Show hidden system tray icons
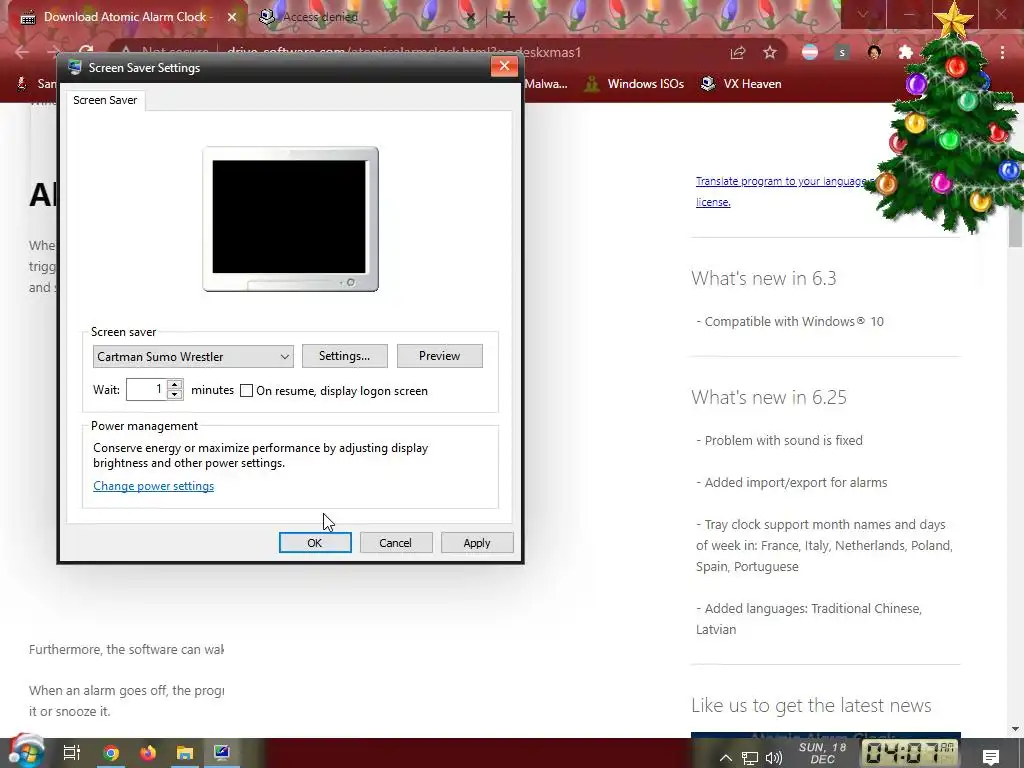 pyautogui.click(x=726, y=758)
